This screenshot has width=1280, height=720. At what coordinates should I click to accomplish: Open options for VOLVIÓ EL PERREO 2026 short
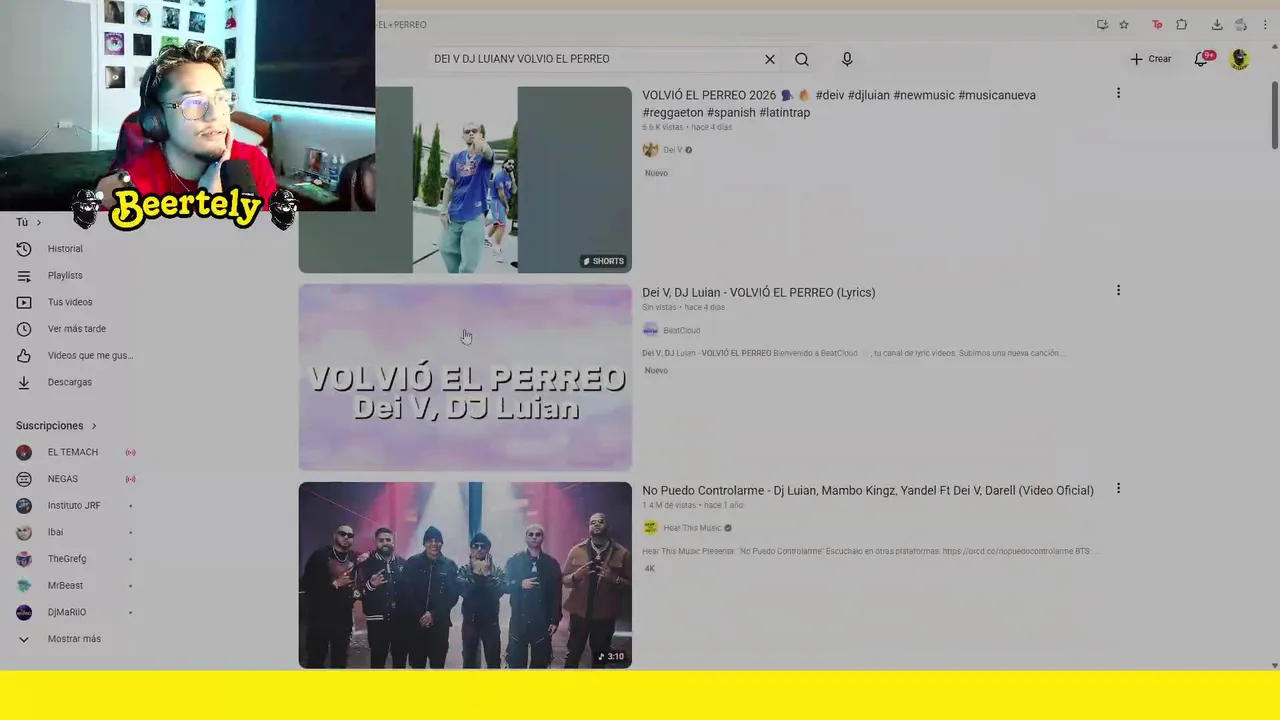click(x=1118, y=93)
